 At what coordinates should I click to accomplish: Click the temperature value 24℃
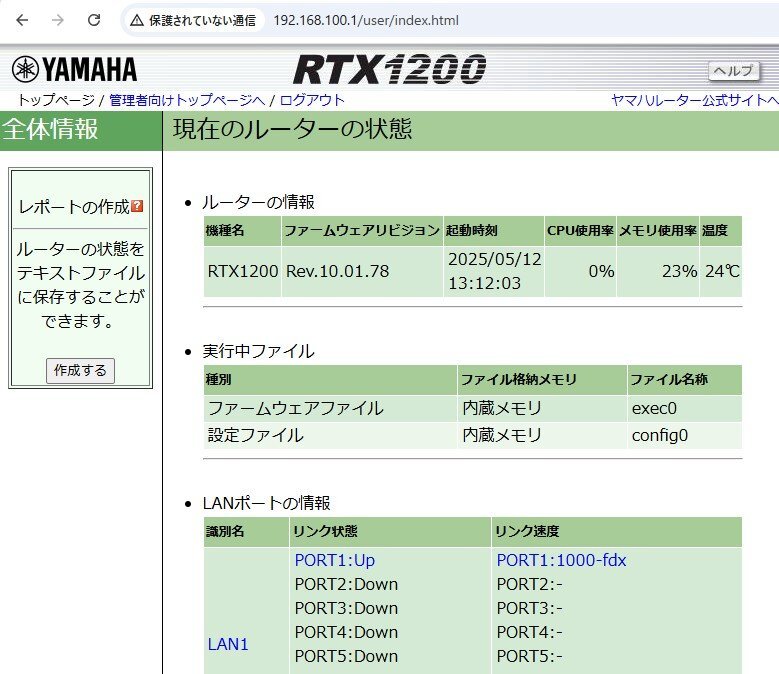[x=722, y=271]
